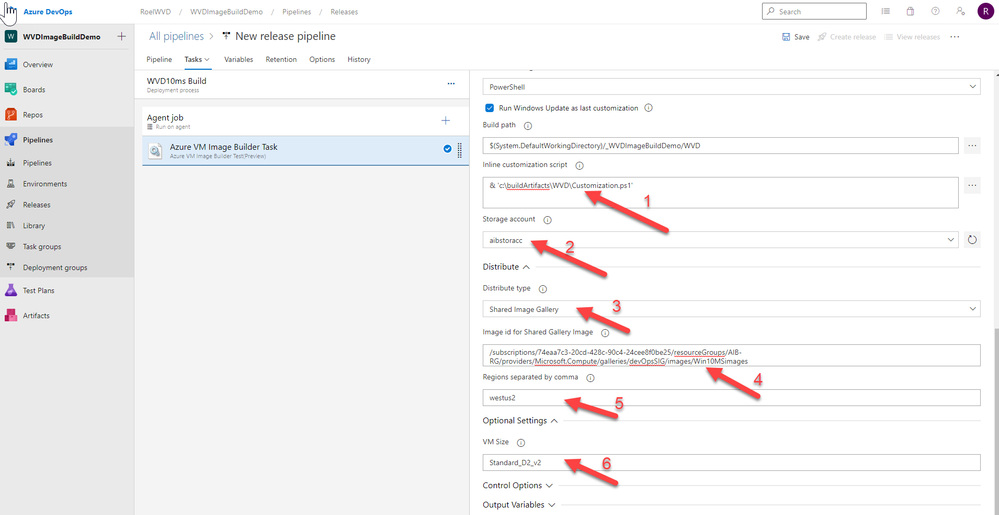Collapse the Distribute section
Screen dimensions: 999x515
click(x=507, y=267)
